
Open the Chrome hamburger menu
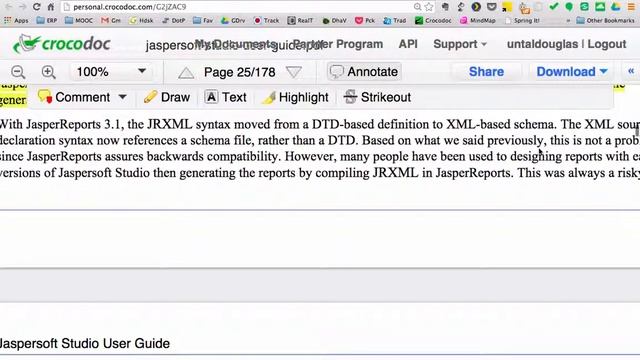pos(631,7)
